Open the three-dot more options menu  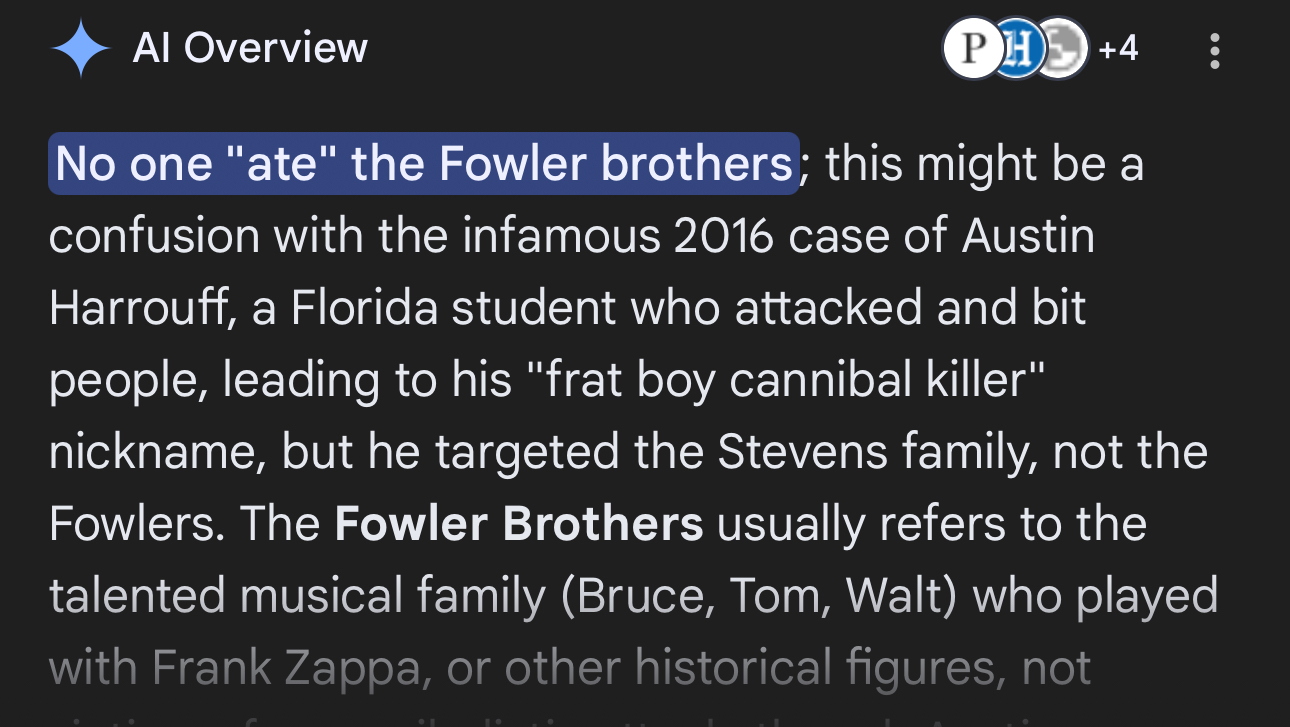click(x=1214, y=50)
